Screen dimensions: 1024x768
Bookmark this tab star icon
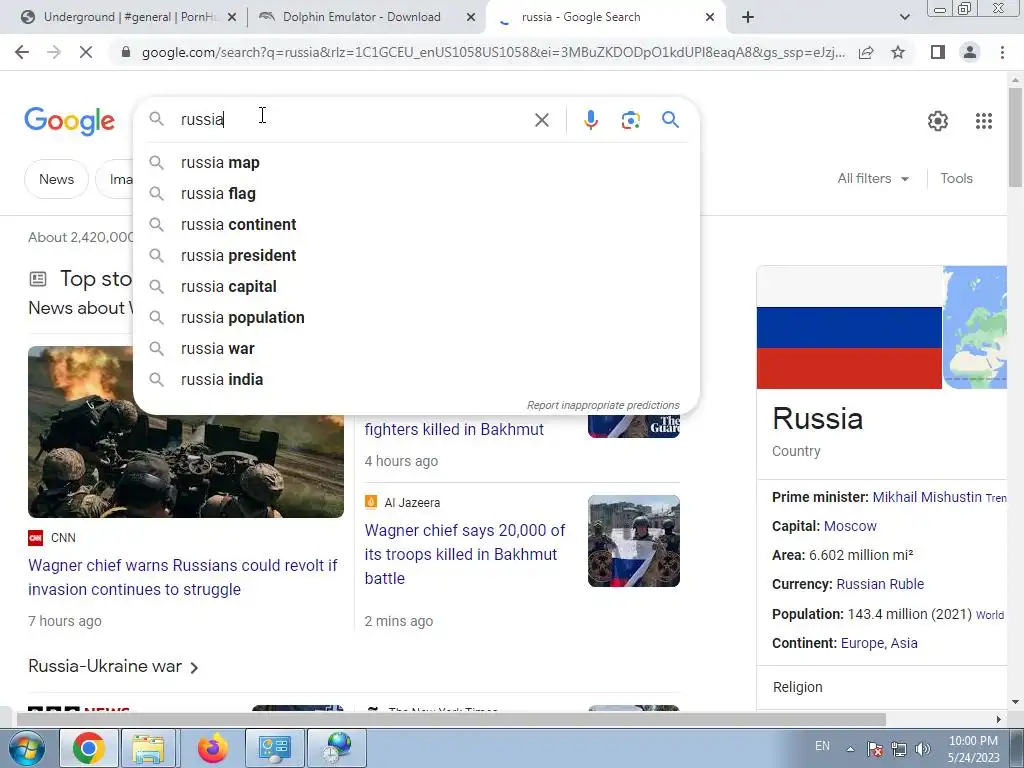pos(898,52)
